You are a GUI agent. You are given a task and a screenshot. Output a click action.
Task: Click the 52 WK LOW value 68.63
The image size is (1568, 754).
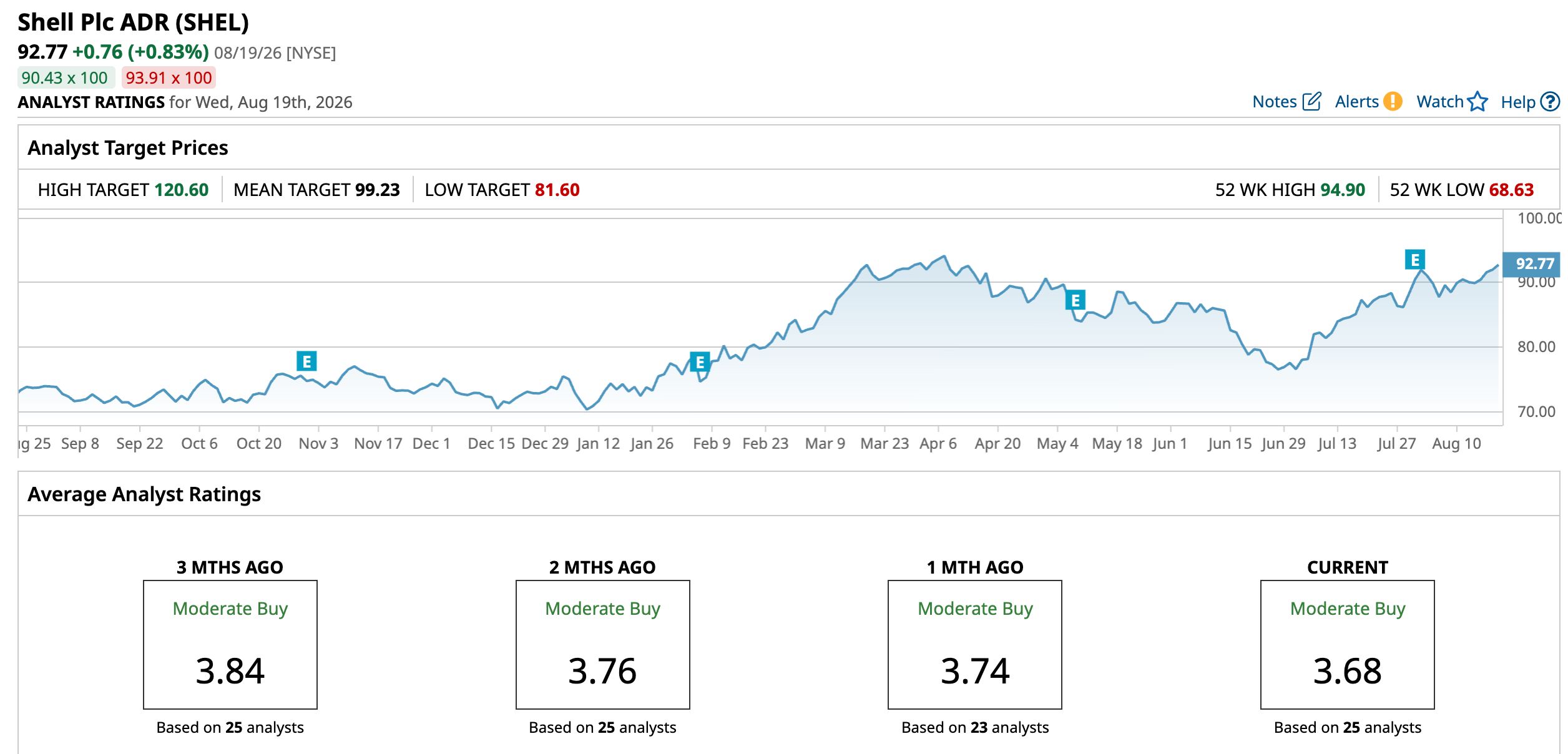pyautogui.click(x=1511, y=190)
